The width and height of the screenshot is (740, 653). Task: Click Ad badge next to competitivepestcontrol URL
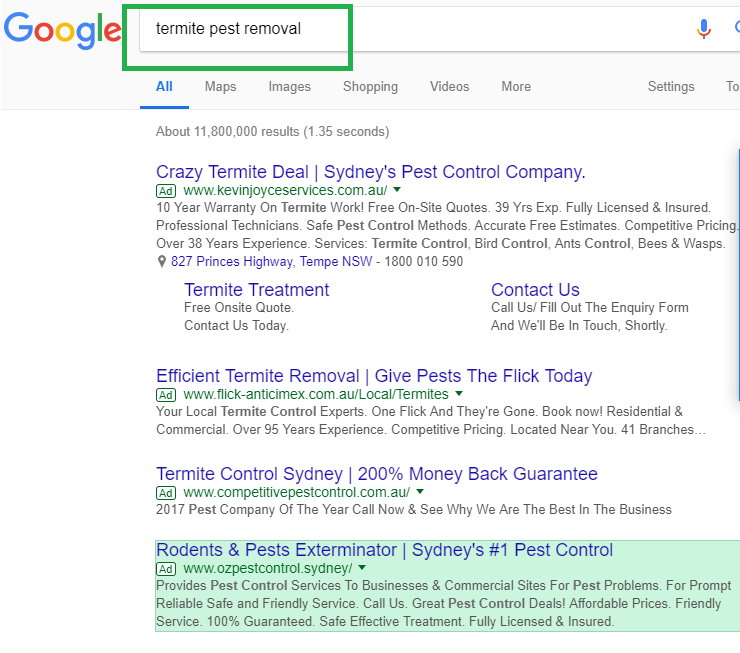(166, 493)
